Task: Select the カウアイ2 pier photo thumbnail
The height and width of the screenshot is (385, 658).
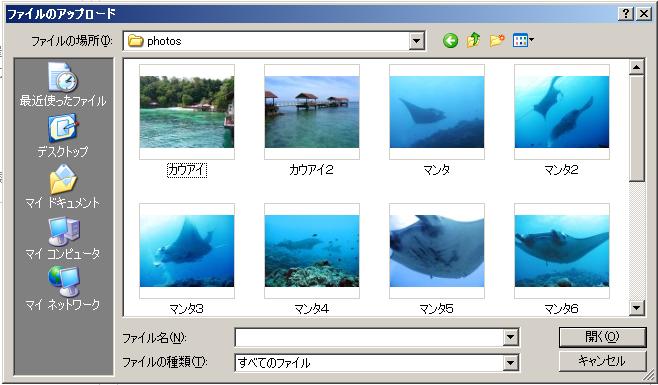Action: [312, 112]
